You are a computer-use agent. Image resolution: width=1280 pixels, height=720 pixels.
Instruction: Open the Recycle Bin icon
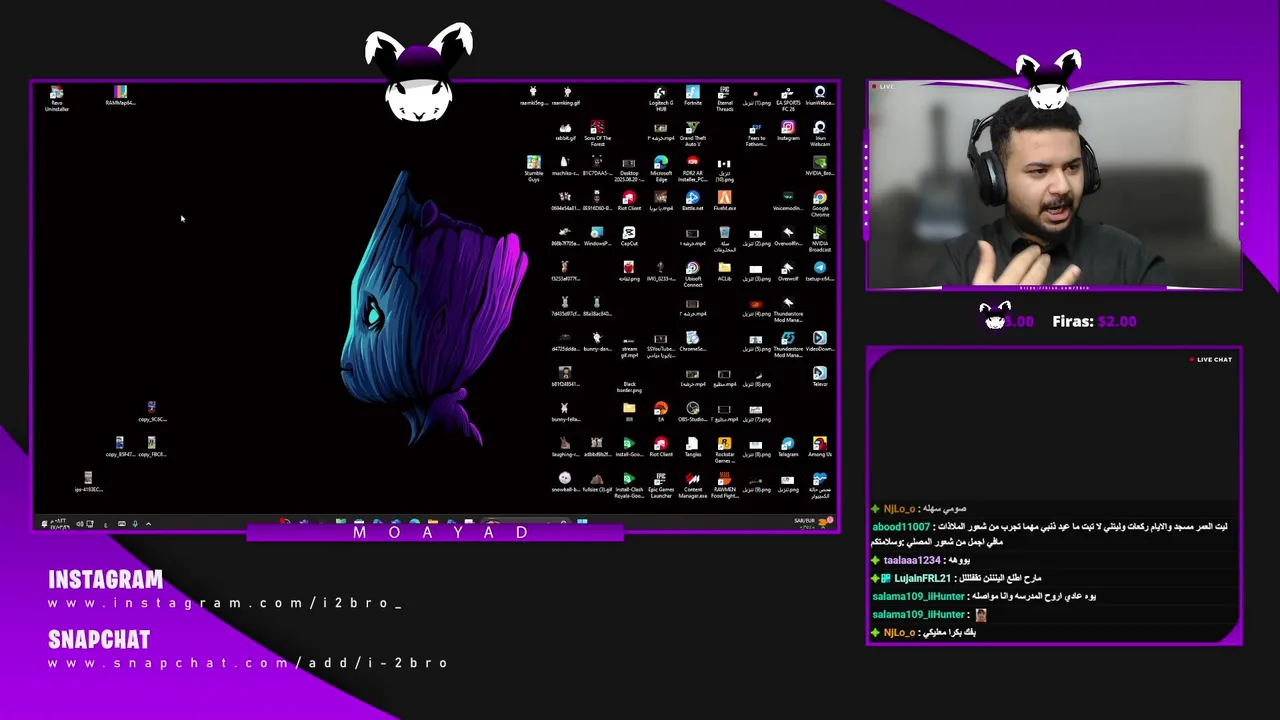(724, 239)
